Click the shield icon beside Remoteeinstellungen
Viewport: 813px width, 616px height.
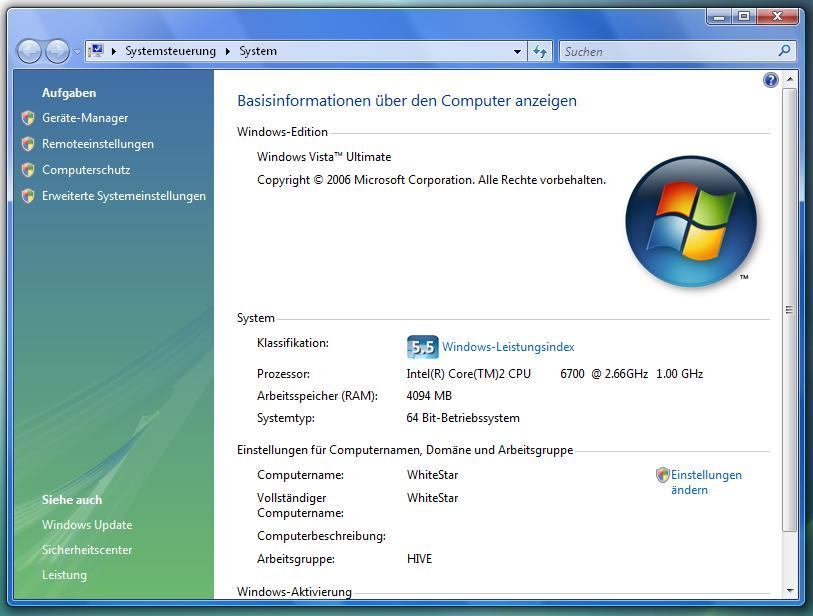point(29,144)
